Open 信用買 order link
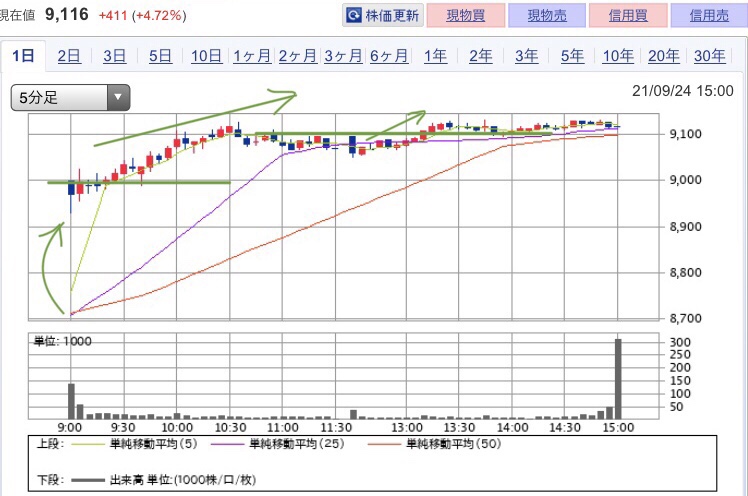This screenshot has width=748, height=496. tap(628, 16)
